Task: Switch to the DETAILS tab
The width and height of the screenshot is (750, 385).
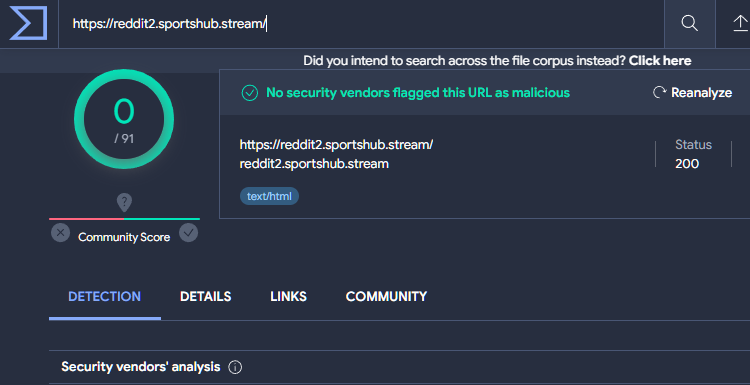Action: pos(205,297)
